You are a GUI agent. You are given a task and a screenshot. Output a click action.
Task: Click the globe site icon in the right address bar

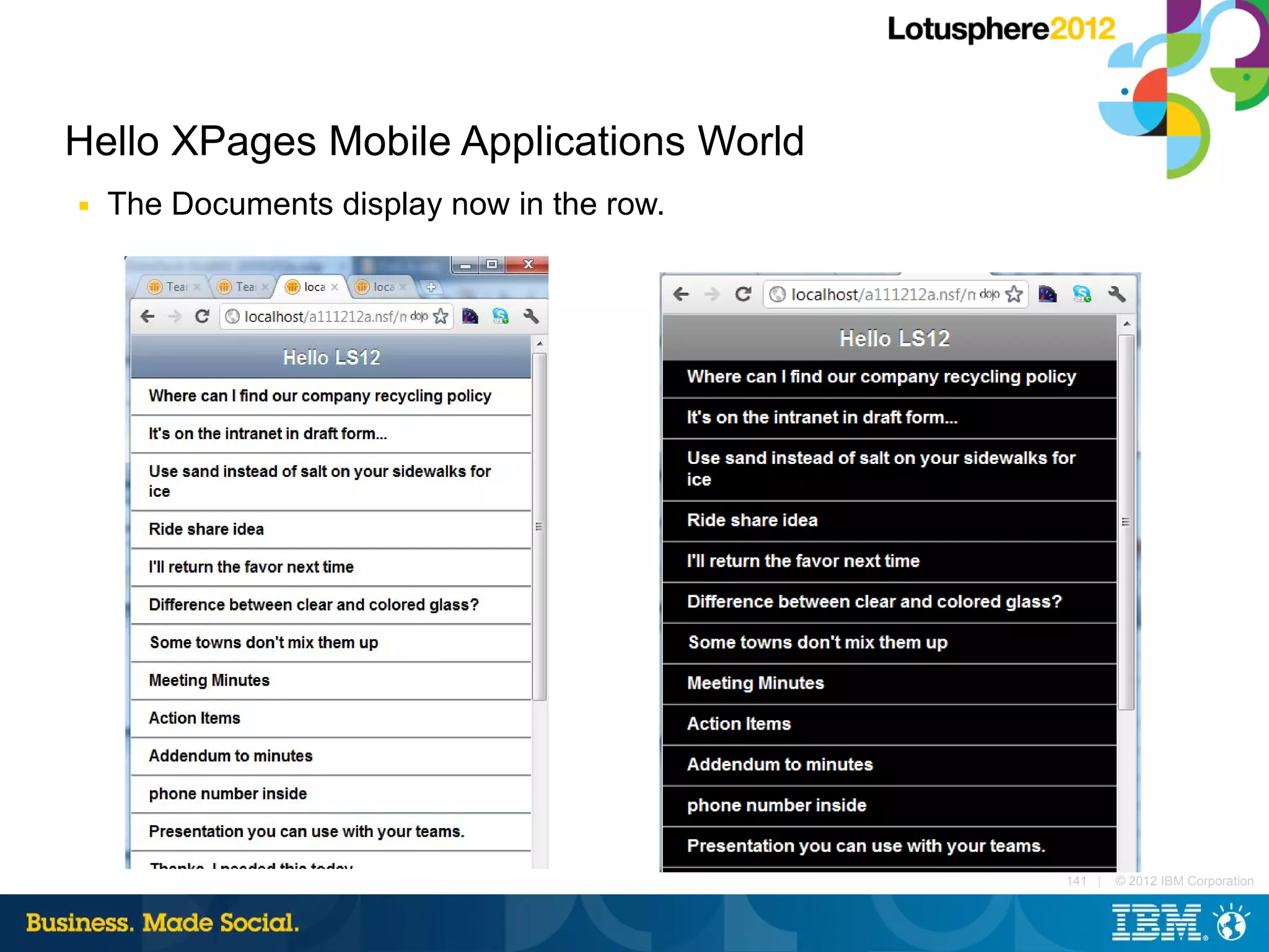[777, 294]
